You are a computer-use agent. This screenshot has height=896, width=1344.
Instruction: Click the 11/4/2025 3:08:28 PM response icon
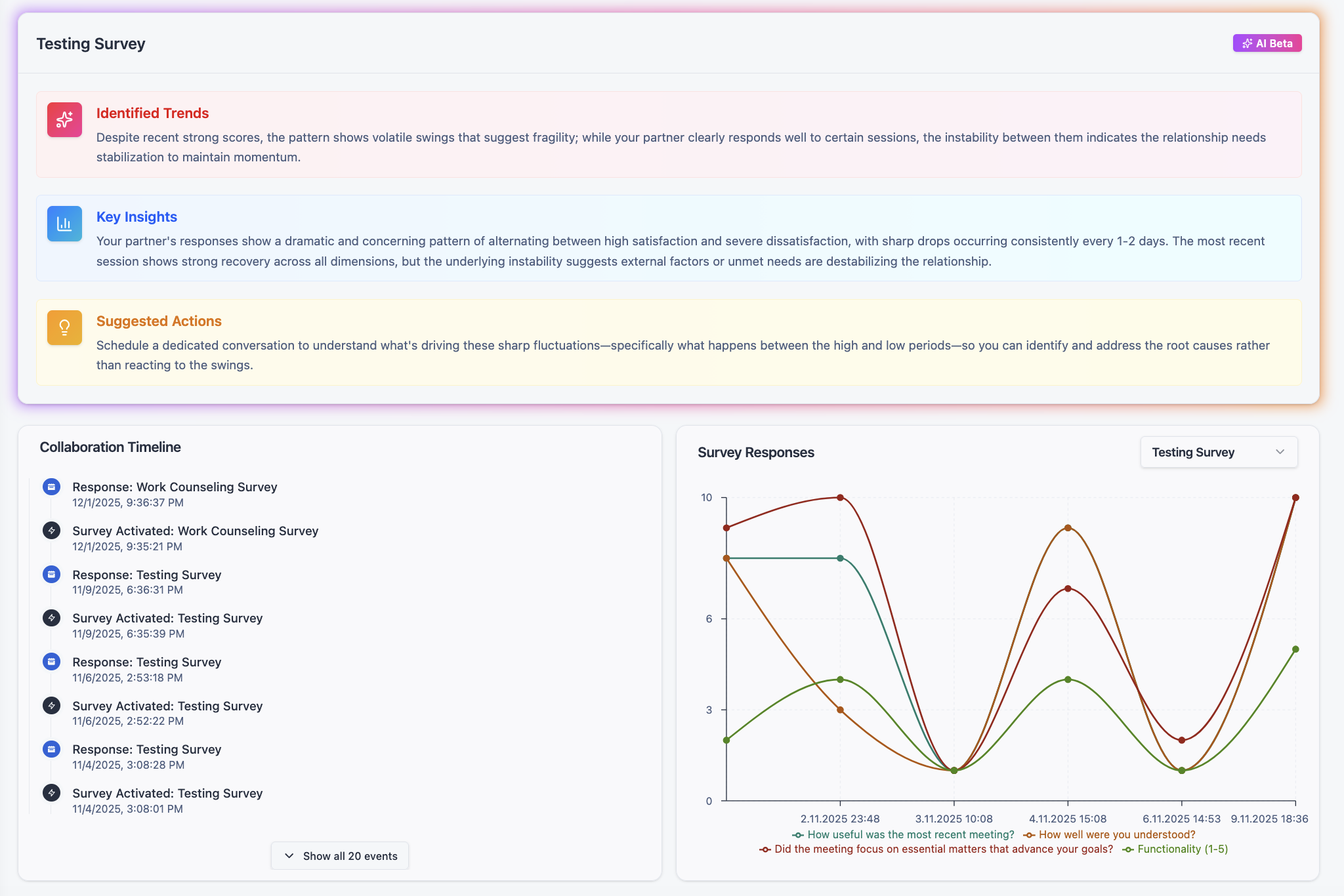pyautogui.click(x=51, y=749)
